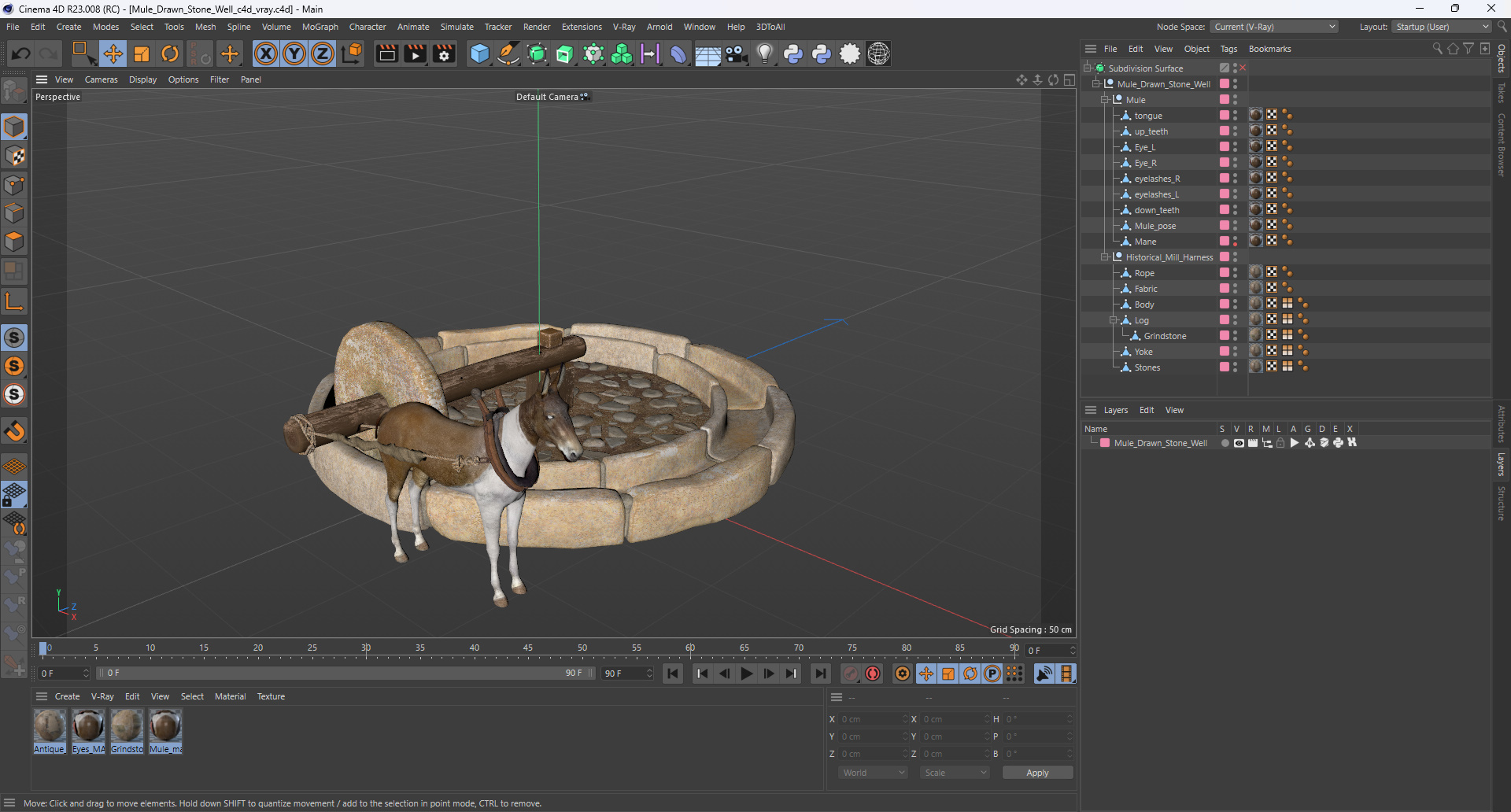Collapse the Mule group in object tree
The image size is (1511, 812).
coord(1105,100)
